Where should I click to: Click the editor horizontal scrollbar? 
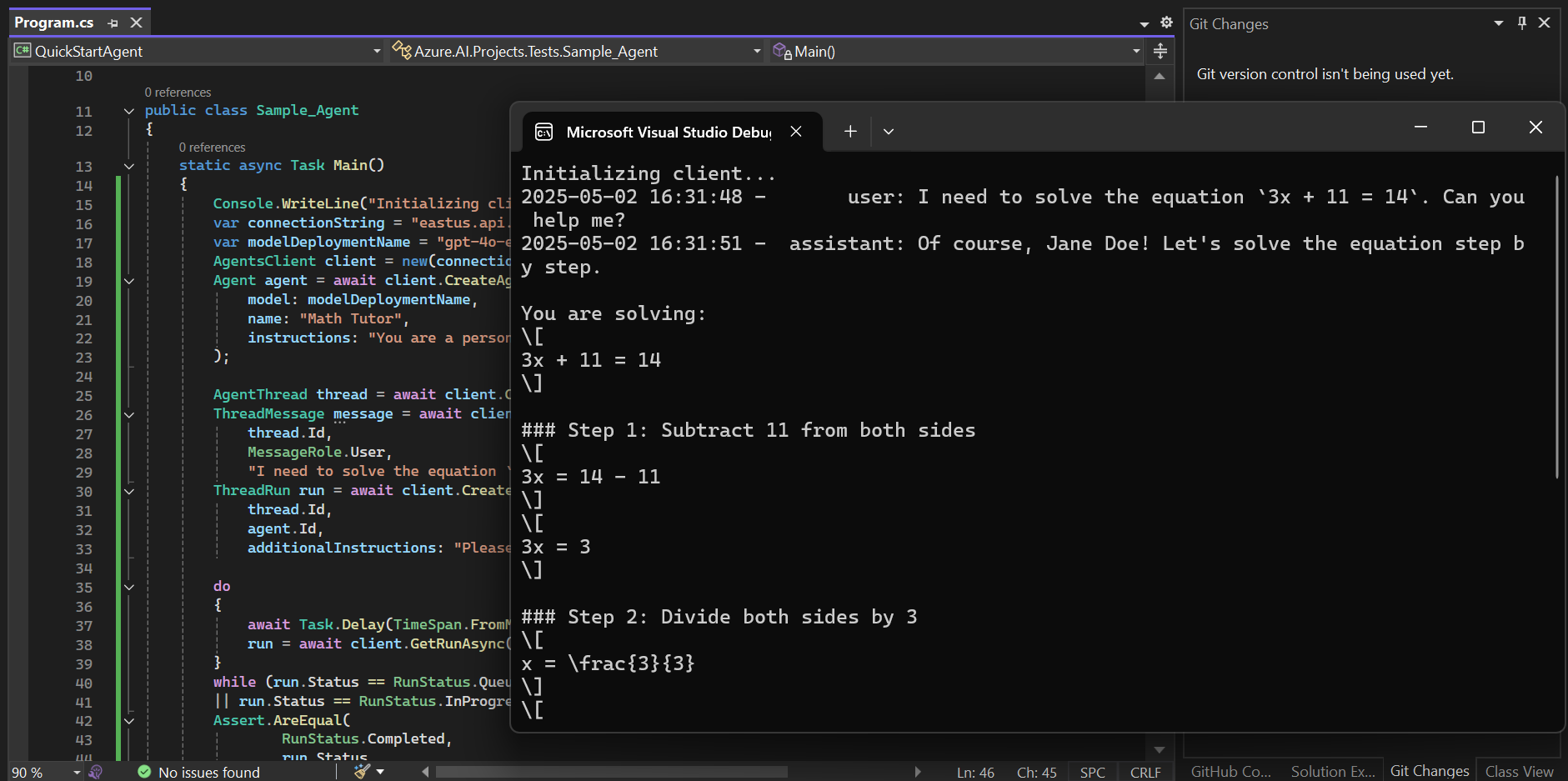click(x=611, y=772)
